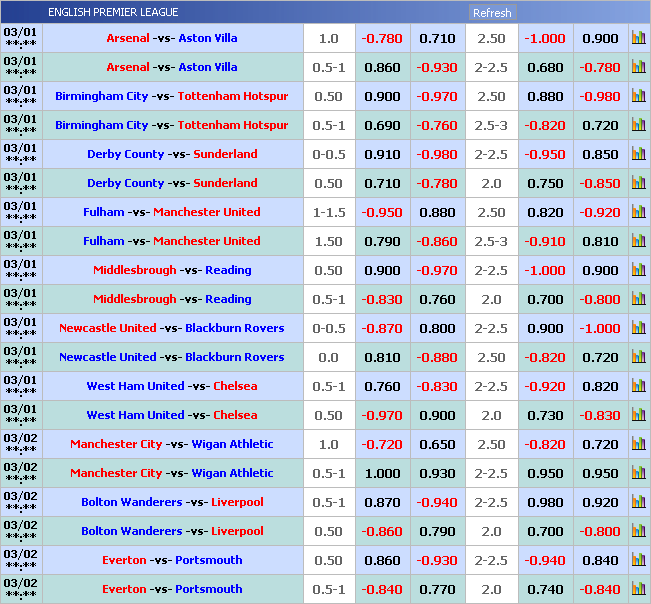This screenshot has height=604, width=651.
Task: Open stats chart for West Ham 0.5-1 handicap row
Action: tap(639, 386)
